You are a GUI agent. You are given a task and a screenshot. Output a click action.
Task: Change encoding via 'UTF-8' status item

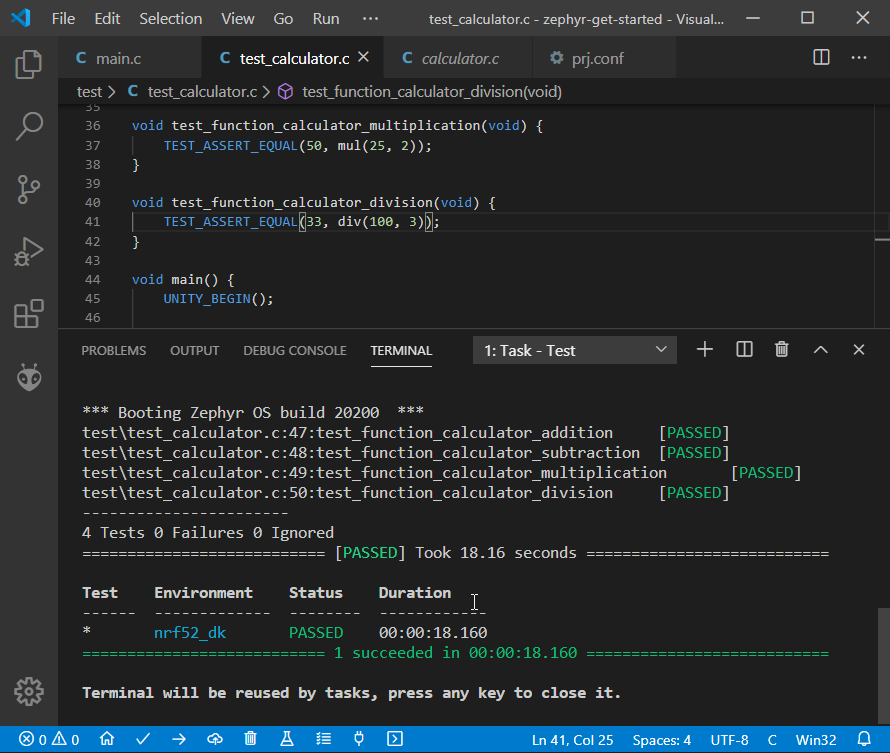click(729, 739)
